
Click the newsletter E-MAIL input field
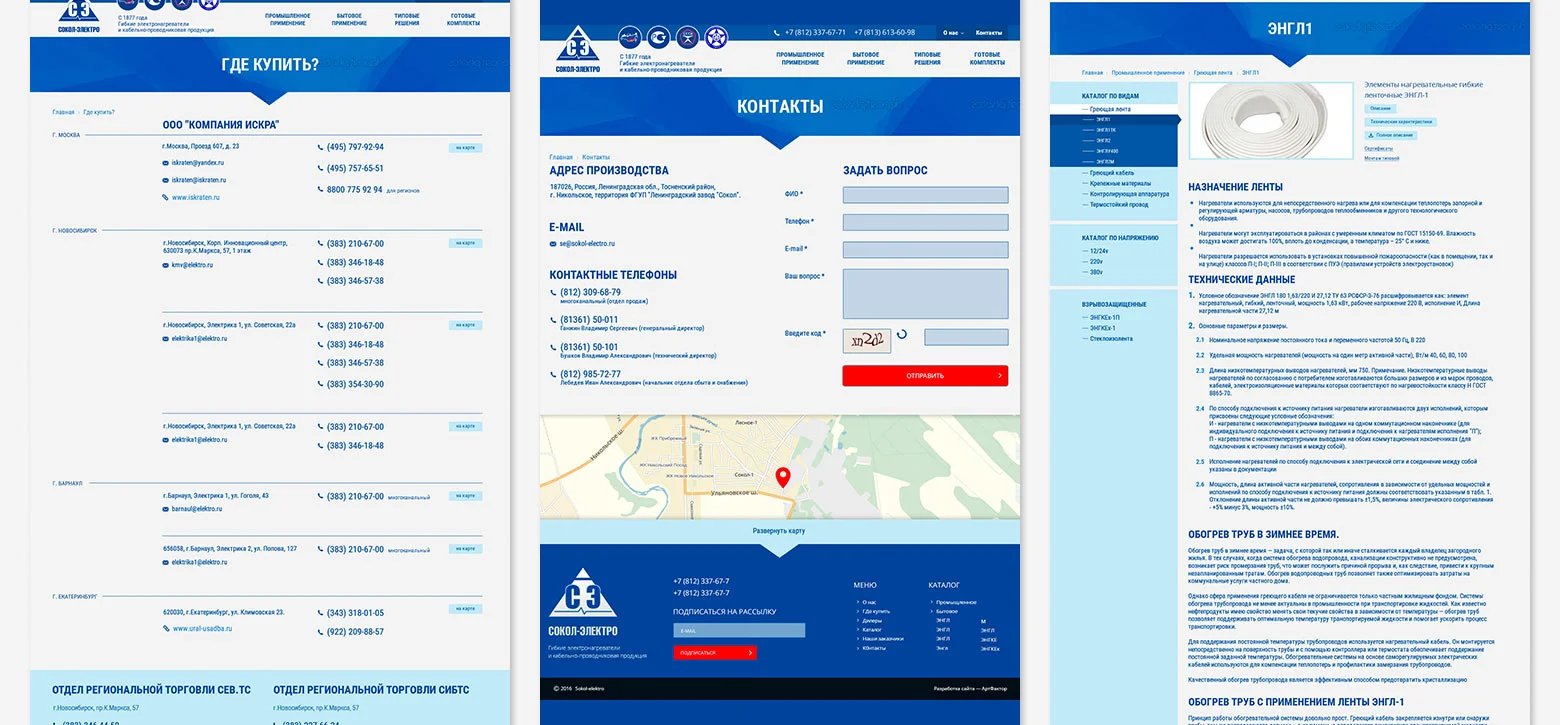739,631
